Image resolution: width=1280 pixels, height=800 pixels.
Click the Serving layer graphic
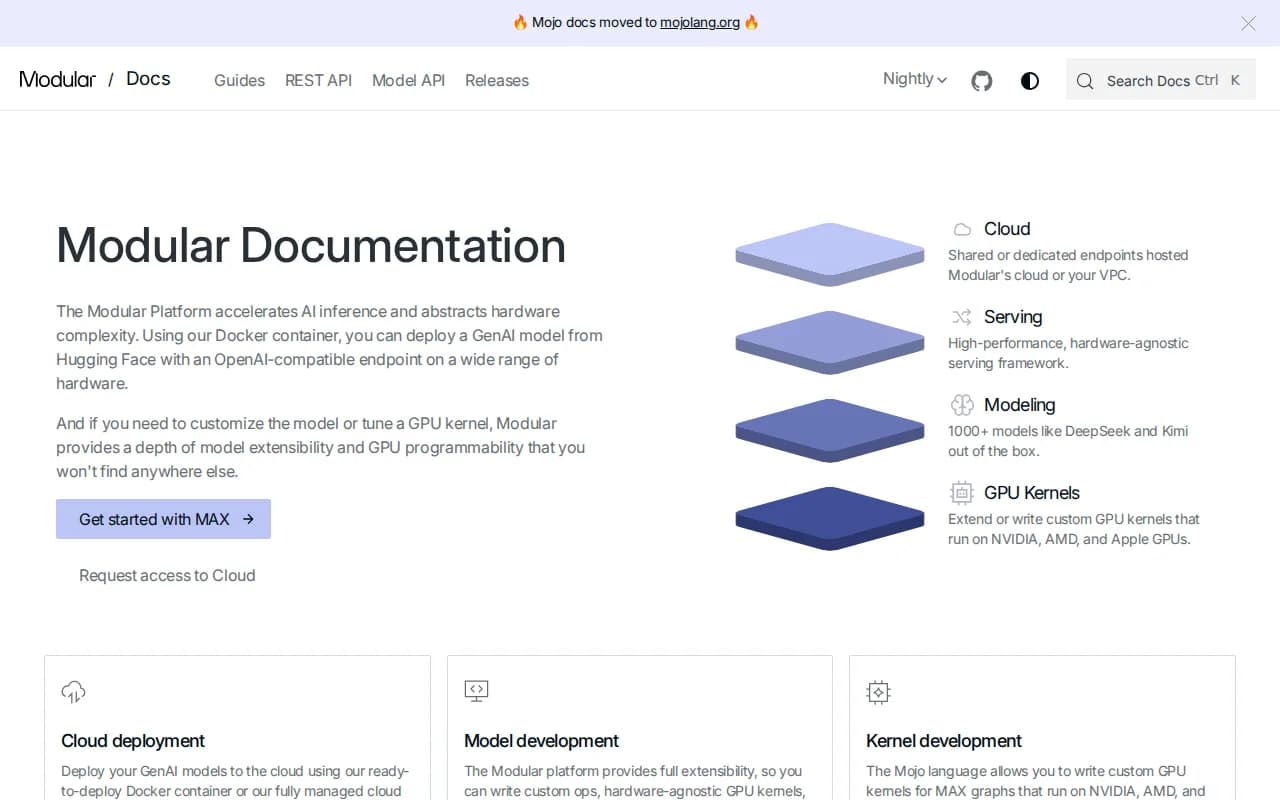830,341
